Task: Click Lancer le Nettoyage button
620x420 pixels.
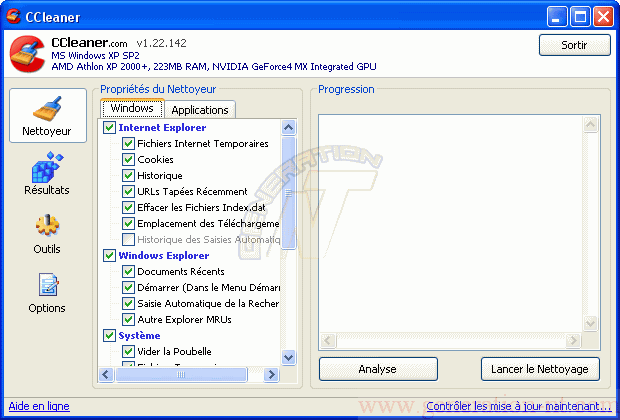Action: pyautogui.click(x=540, y=369)
